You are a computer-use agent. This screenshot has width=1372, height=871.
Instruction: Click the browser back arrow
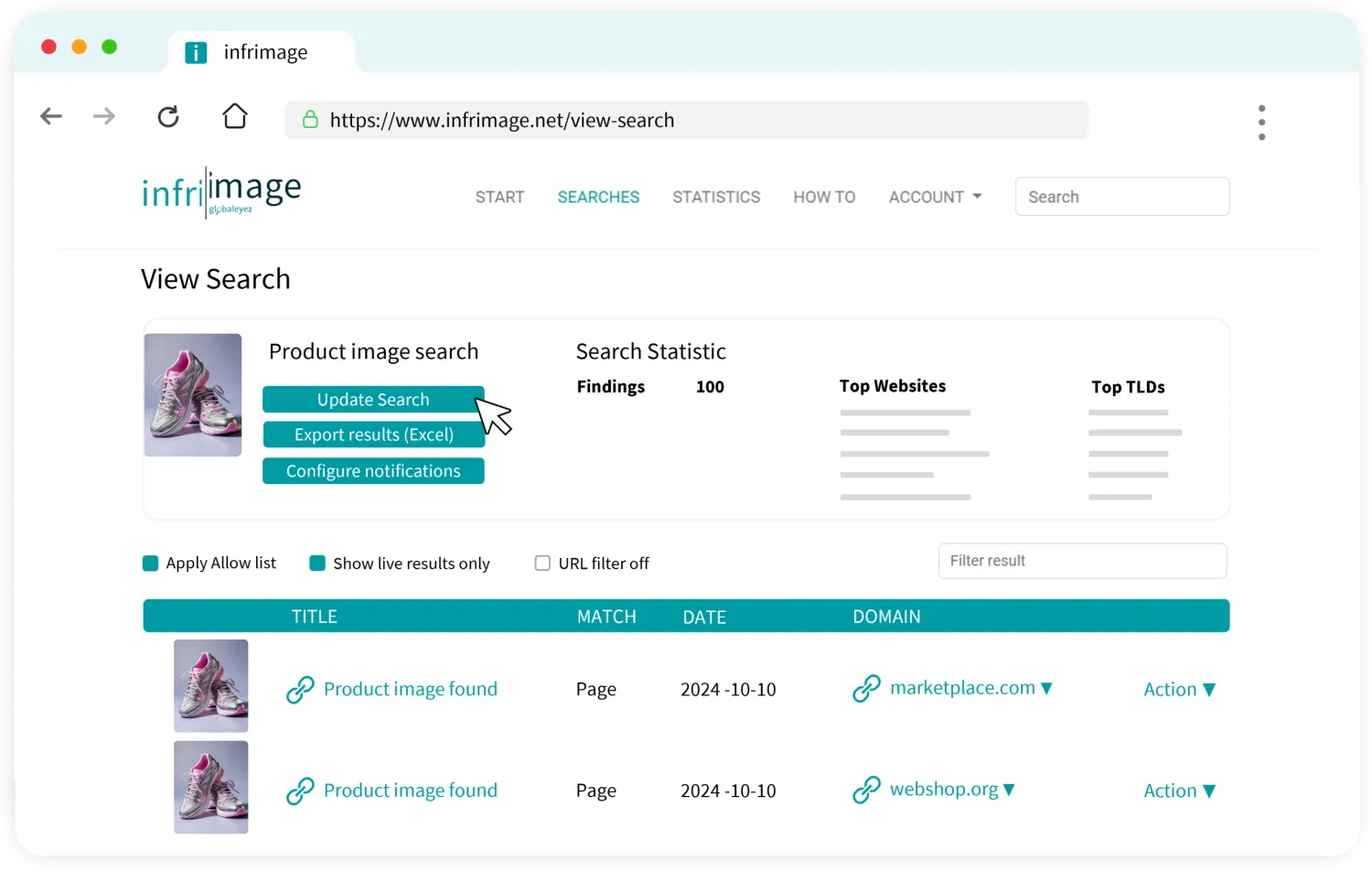click(51, 116)
